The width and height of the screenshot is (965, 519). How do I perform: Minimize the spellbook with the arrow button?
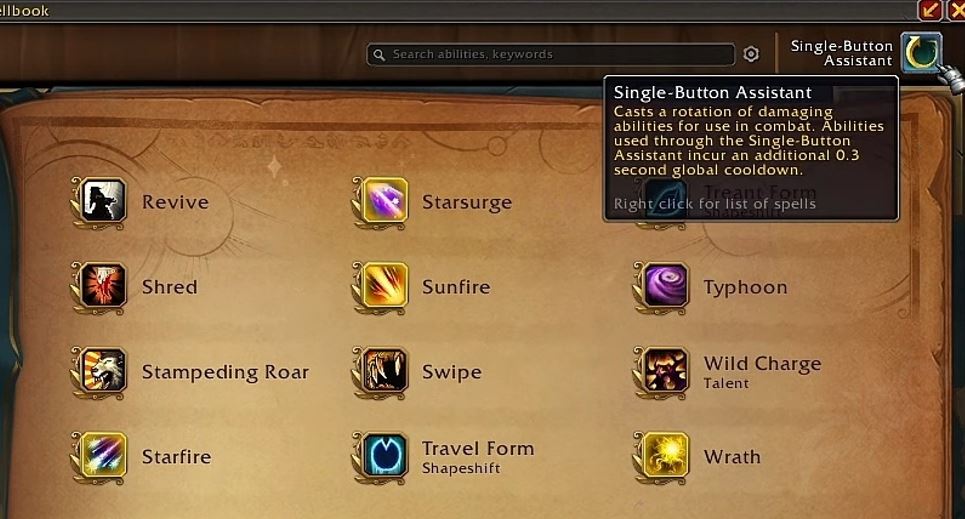point(930,10)
